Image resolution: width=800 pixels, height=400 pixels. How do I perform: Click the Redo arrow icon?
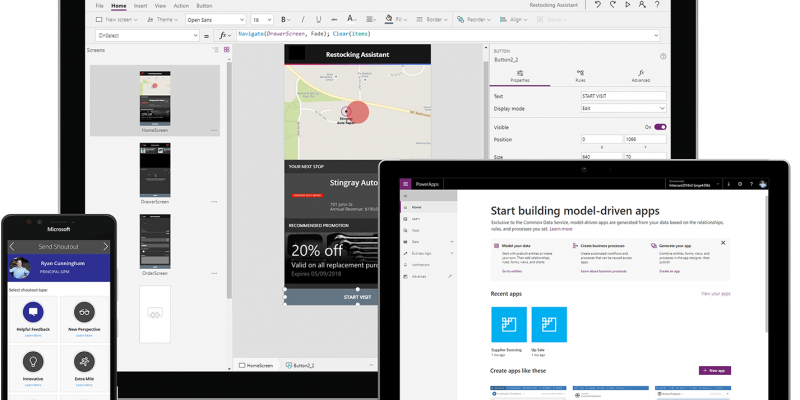click(x=613, y=5)
